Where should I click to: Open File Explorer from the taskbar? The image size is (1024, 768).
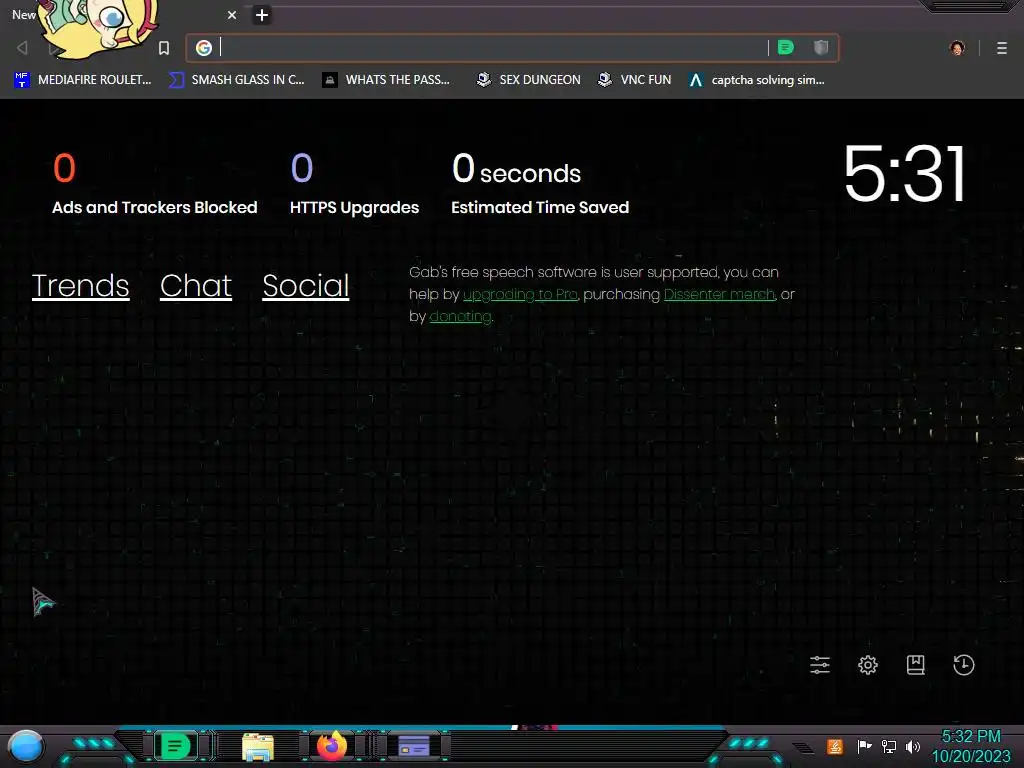[x=258, y=747]
